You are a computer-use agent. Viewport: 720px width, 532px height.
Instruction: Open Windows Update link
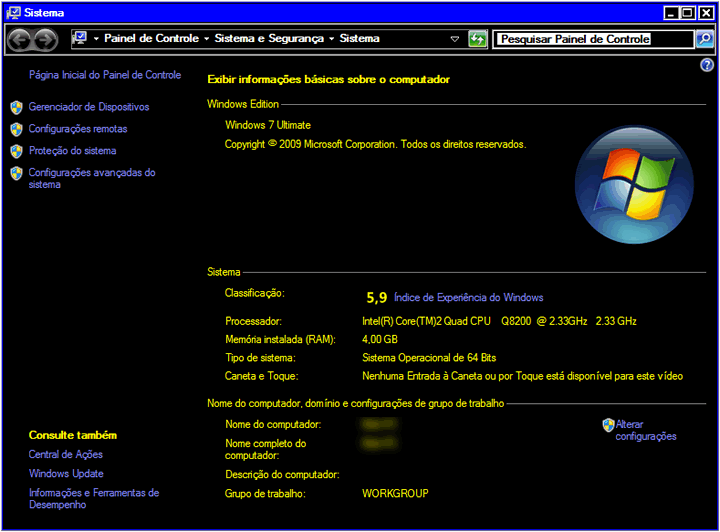(66, 474)
